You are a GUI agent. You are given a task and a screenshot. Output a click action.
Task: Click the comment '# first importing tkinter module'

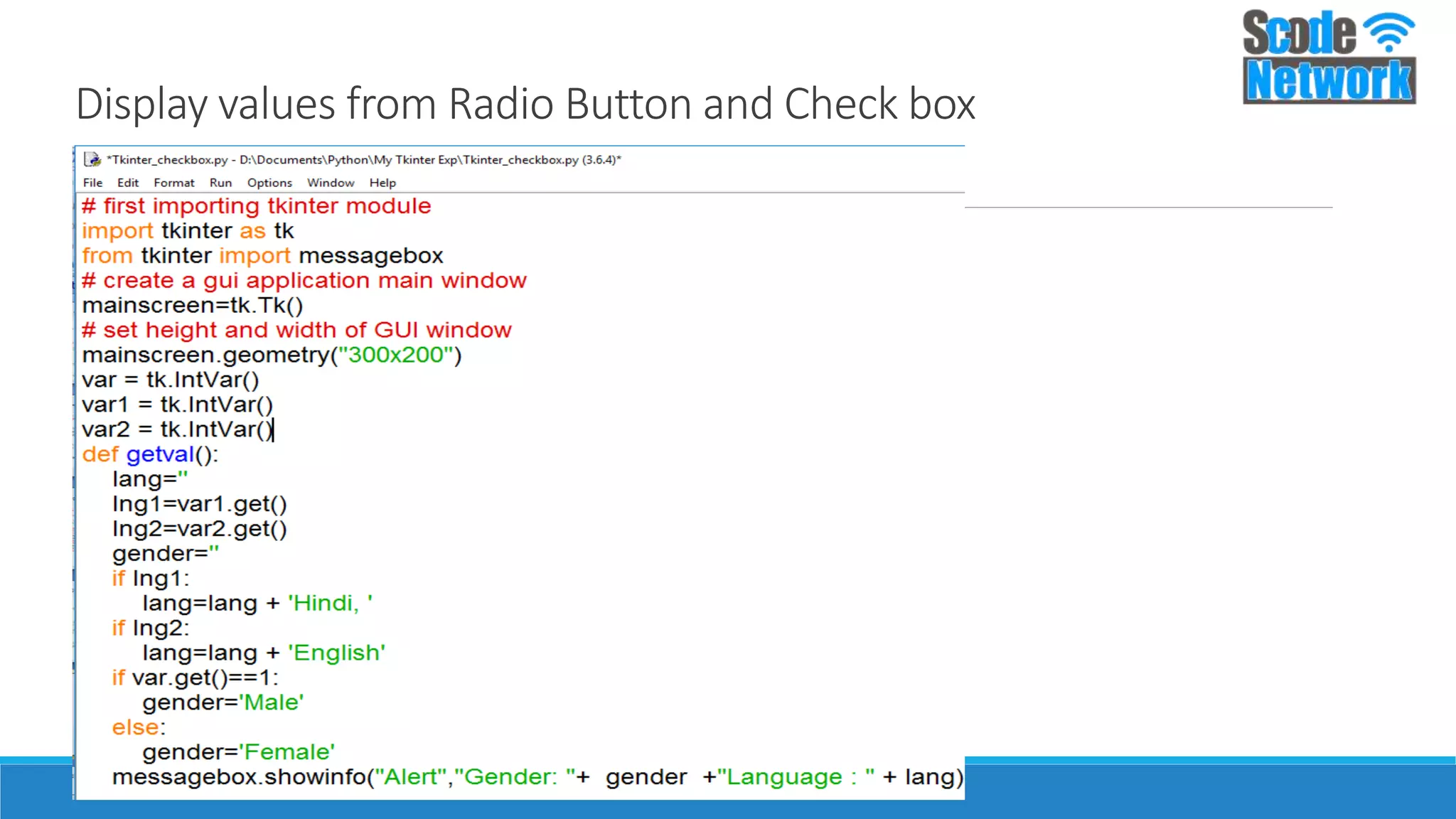click(257, 206)
